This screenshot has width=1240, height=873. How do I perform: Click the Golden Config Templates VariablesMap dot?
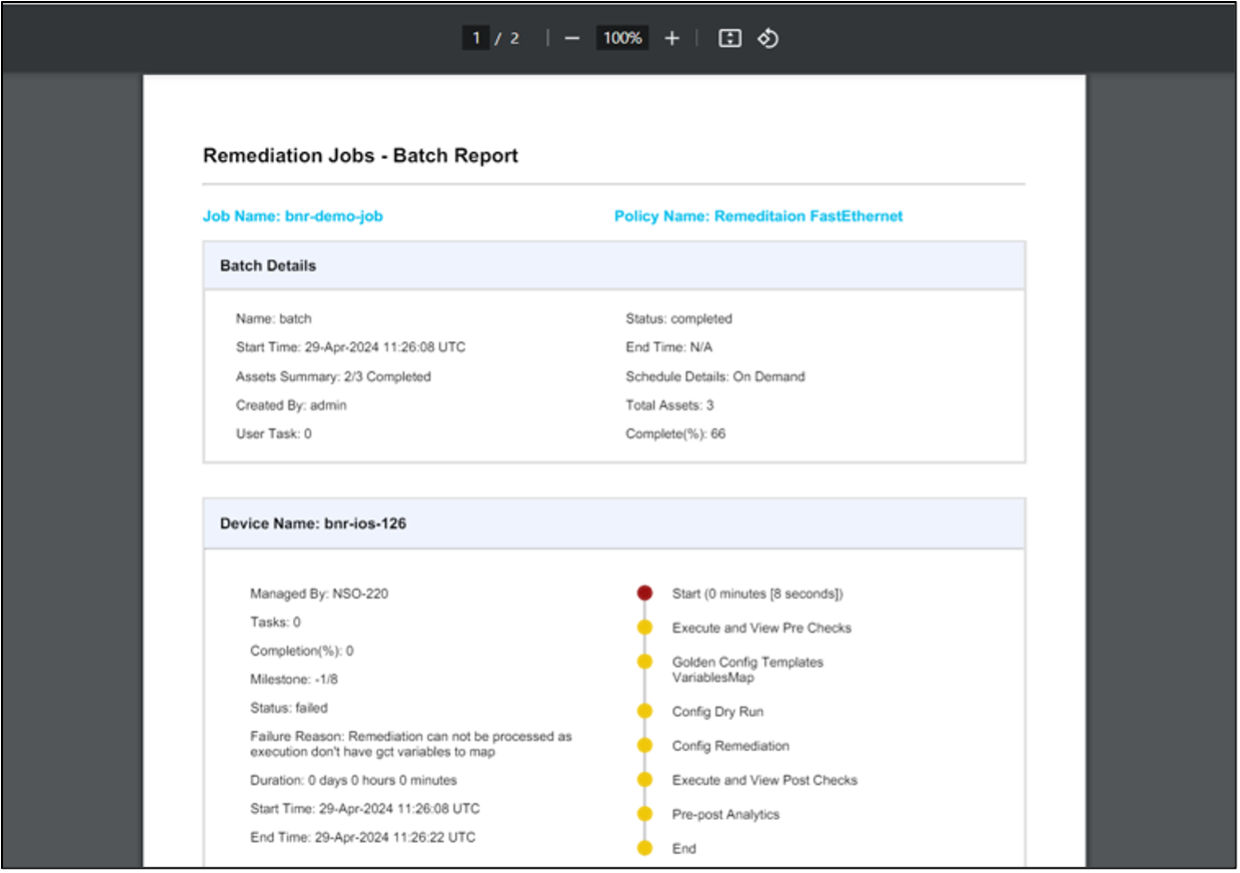click(x=645, y=662)
